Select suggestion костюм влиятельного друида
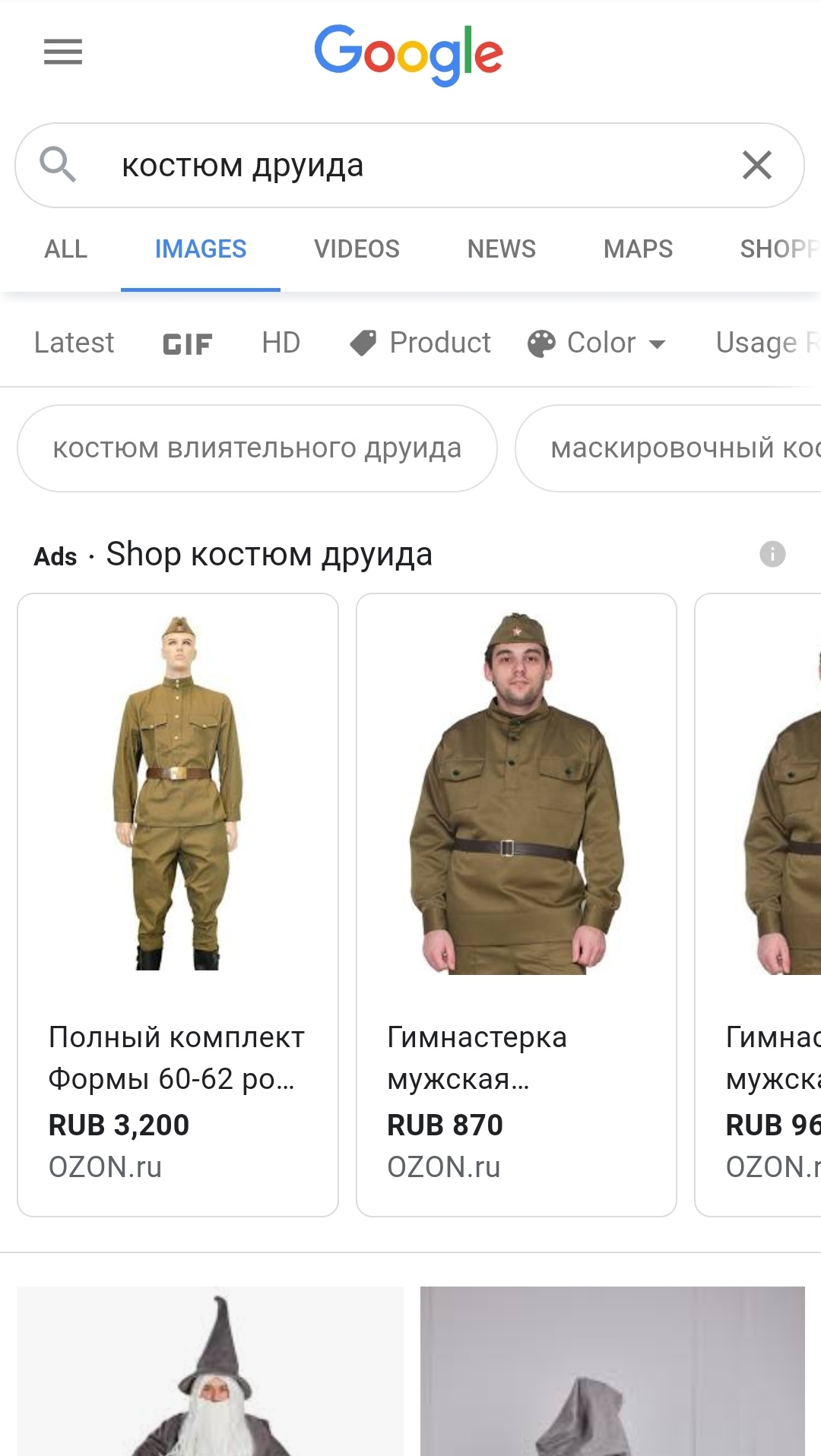The width and height of the screenshot is (821, 1456). pyautogui.click(x=257, y=448)
